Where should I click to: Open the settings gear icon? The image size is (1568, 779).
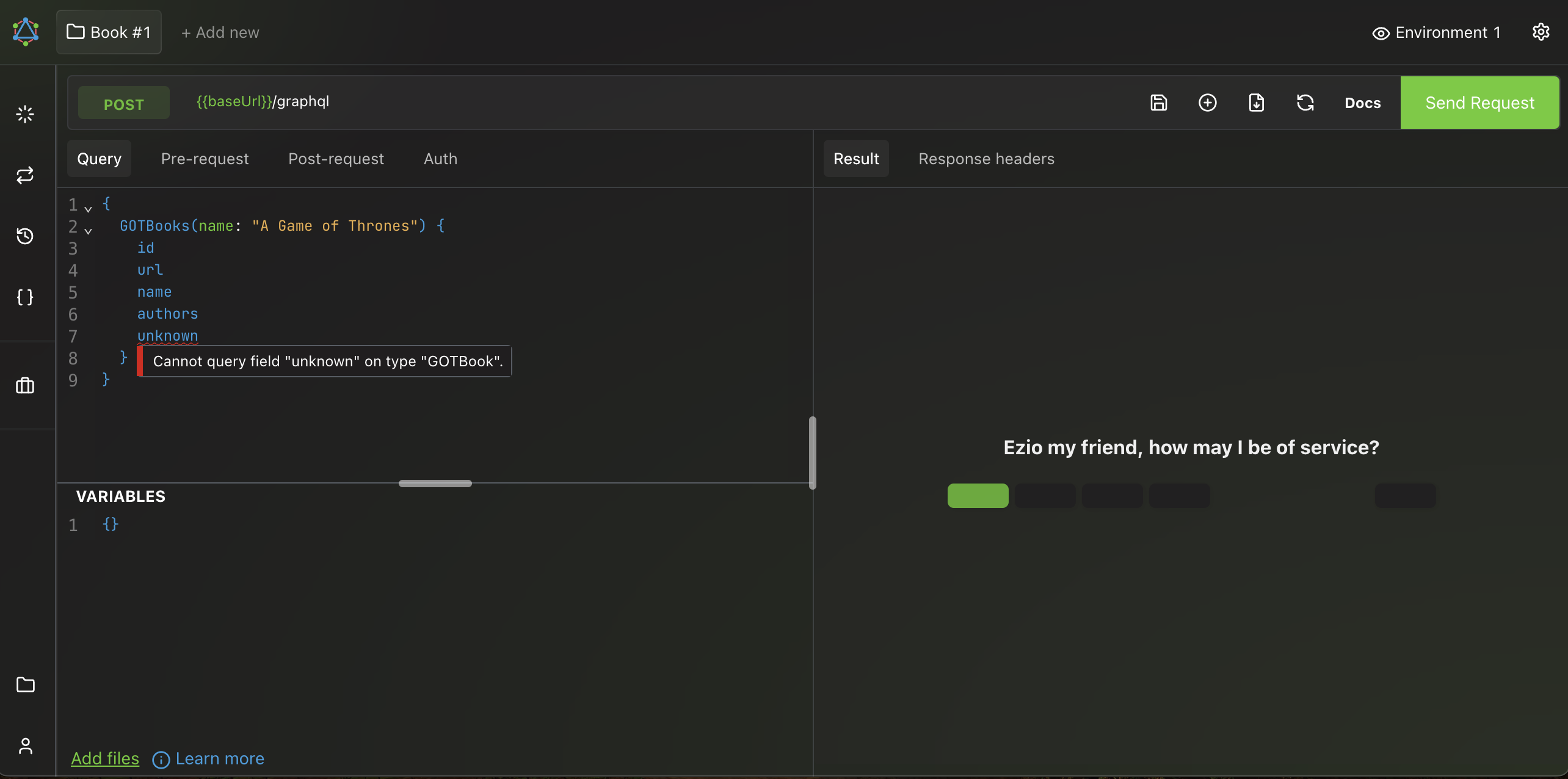coord(1541,32)
